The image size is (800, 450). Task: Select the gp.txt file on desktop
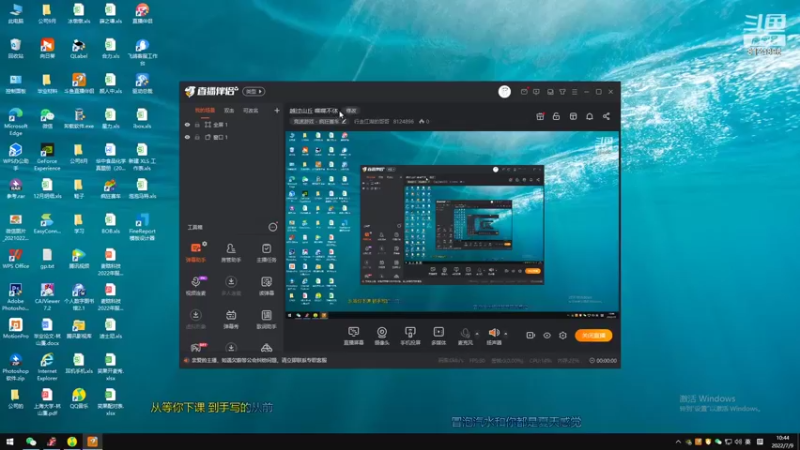coord(47,259)
